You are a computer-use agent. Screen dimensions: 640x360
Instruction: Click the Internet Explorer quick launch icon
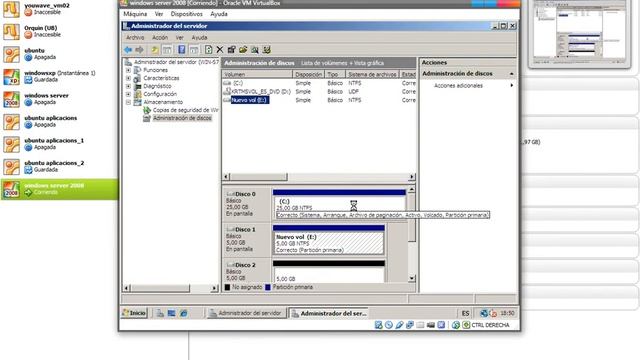click(x=184, y=313)
